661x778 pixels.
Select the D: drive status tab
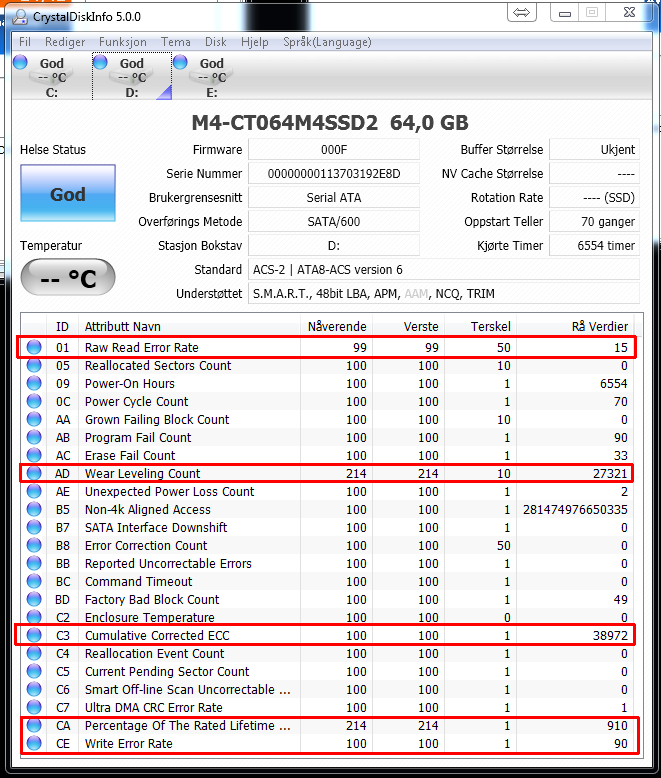tap(132, 77)
